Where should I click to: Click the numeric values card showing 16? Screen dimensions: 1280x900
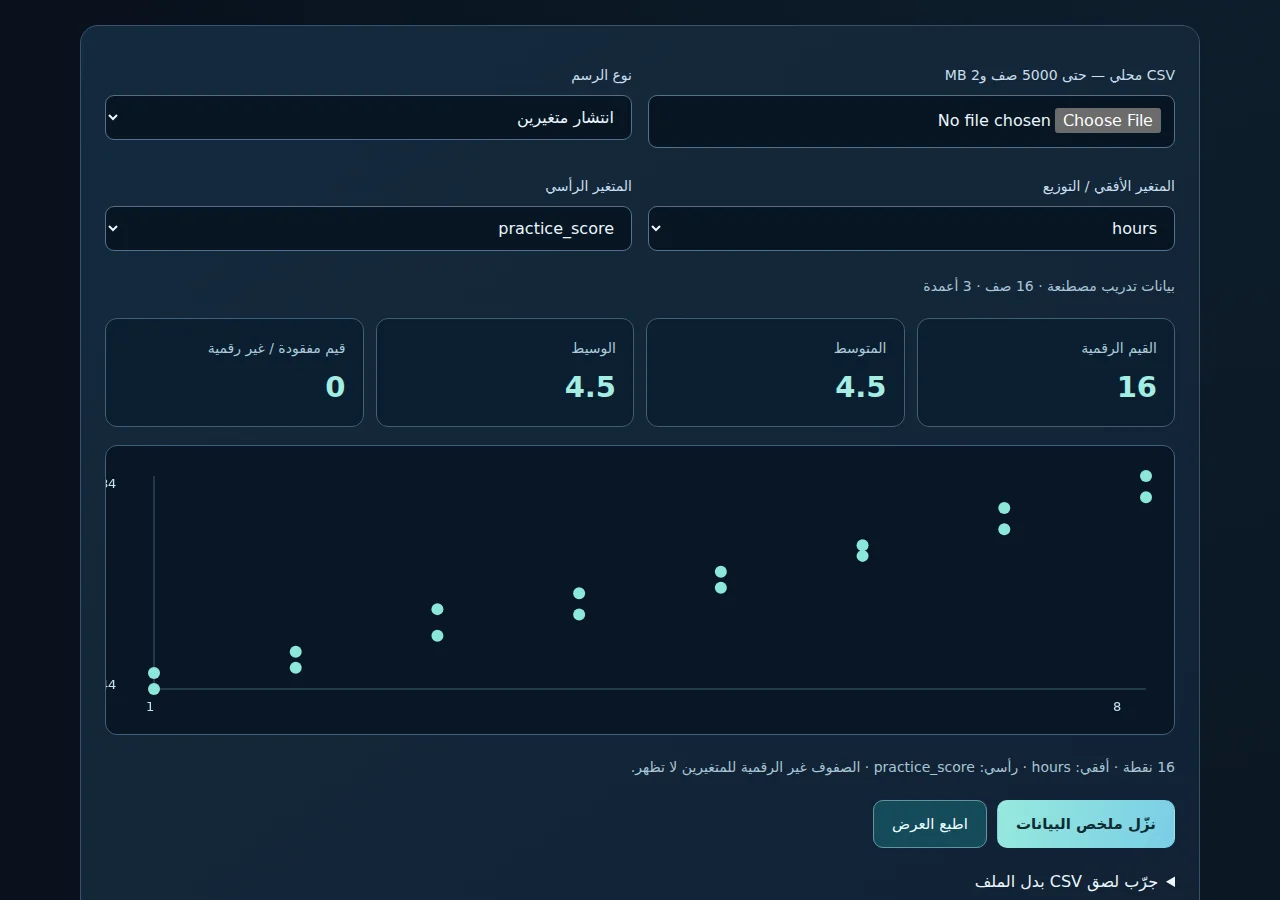[x=1046, y=372]
